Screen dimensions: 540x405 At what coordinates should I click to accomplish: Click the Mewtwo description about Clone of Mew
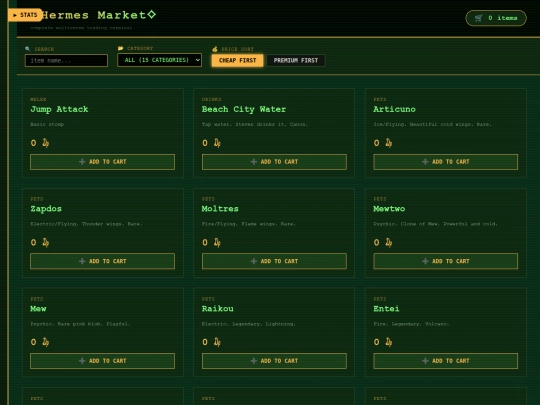(x=436, y=224)
